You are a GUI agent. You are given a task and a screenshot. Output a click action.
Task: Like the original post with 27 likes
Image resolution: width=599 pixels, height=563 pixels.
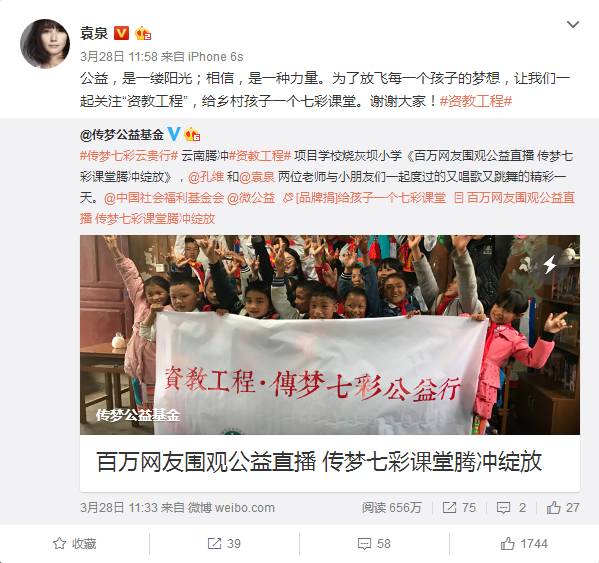coord(563,508)
